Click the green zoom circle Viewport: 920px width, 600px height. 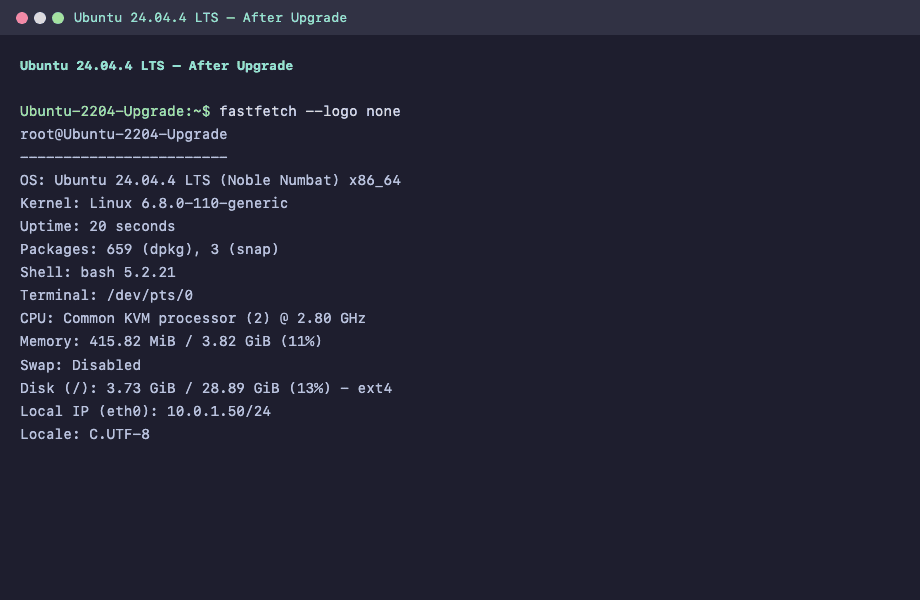point(58,17)
